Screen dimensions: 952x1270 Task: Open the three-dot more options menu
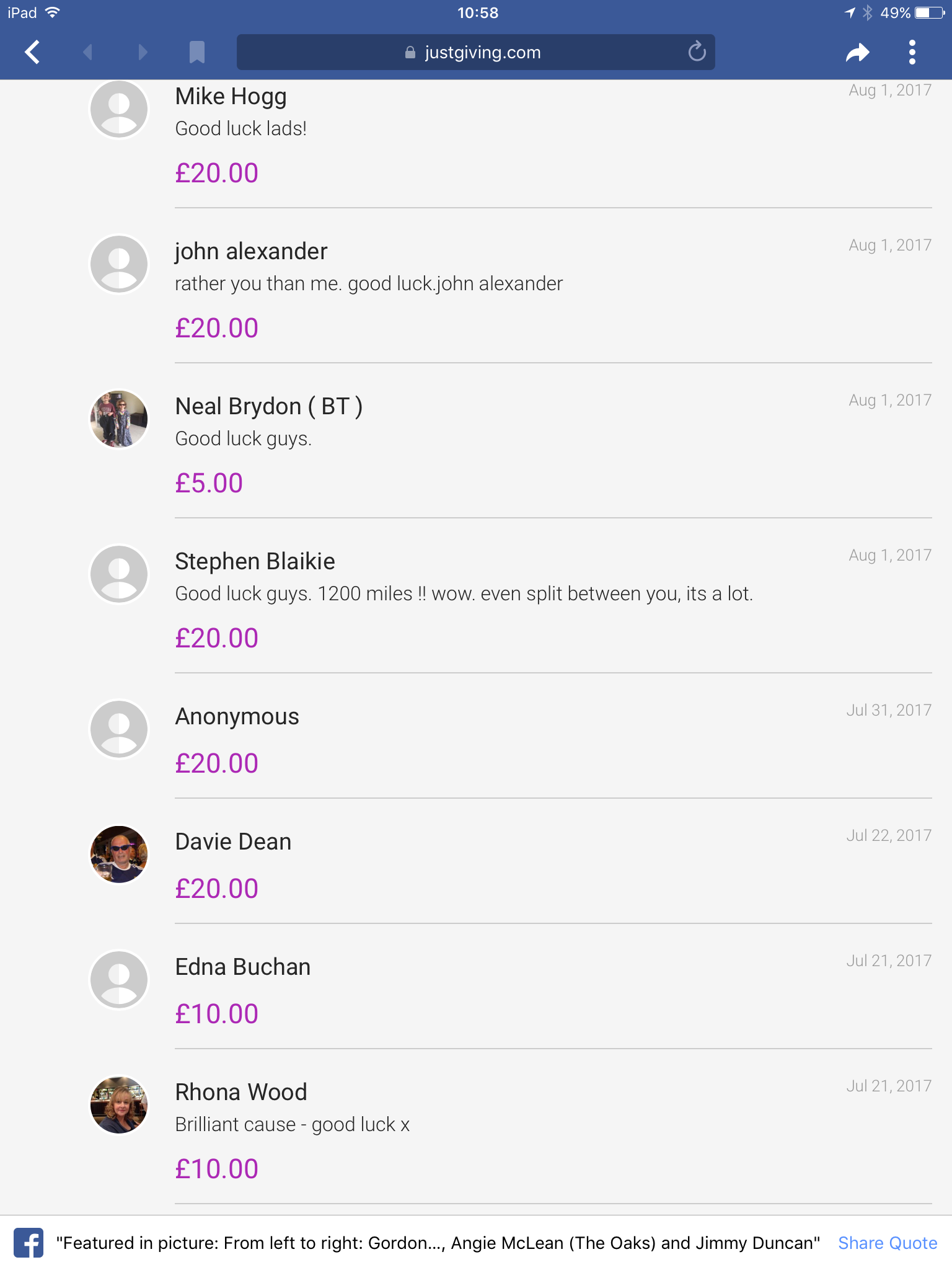tap(912, 52)
